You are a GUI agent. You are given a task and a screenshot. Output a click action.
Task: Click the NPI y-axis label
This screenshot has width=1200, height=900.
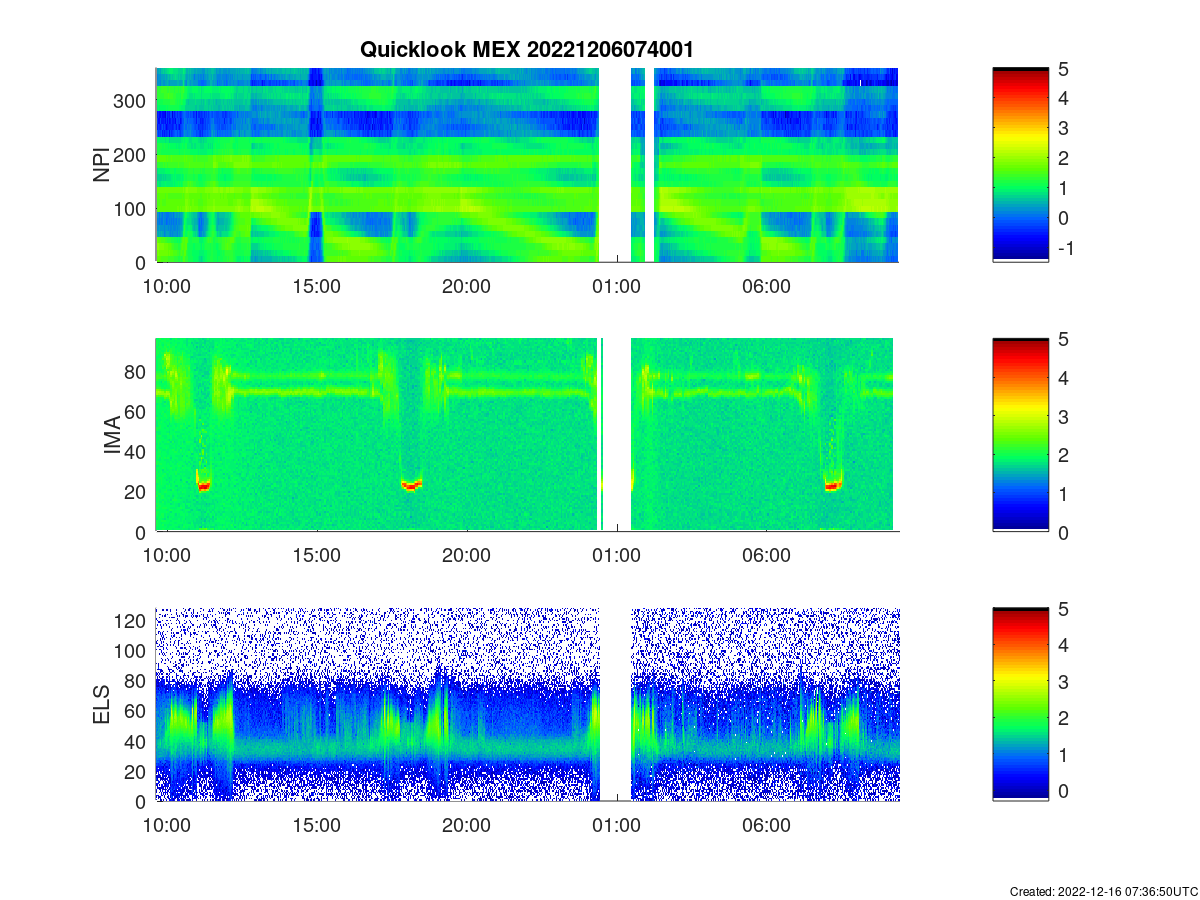point(102,165)
